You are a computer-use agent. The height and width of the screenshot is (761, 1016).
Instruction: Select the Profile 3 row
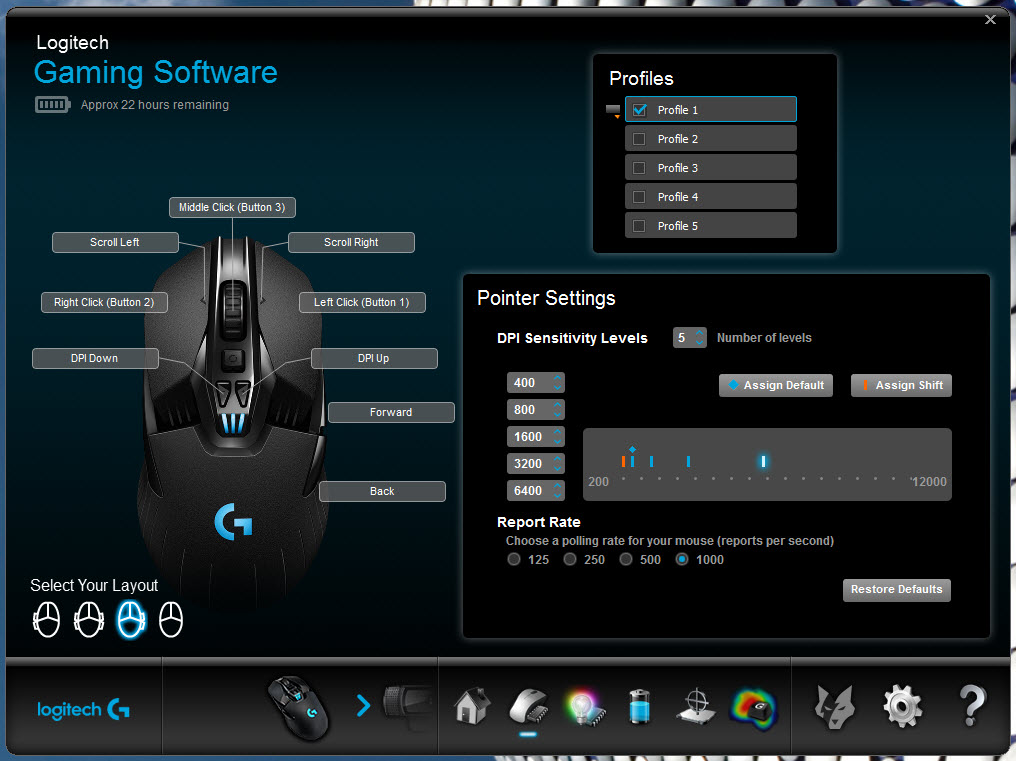711,168
